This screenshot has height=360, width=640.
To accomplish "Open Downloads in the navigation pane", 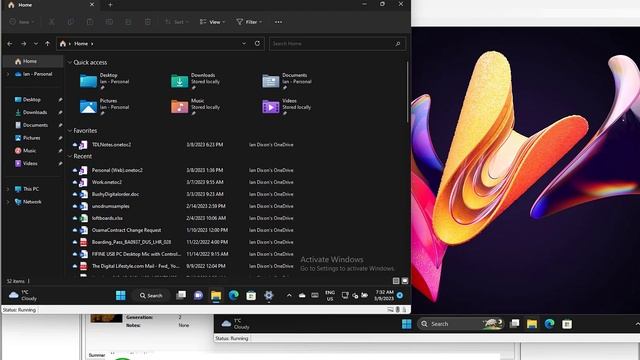I will pyautogui.click(x=35, y=112).
